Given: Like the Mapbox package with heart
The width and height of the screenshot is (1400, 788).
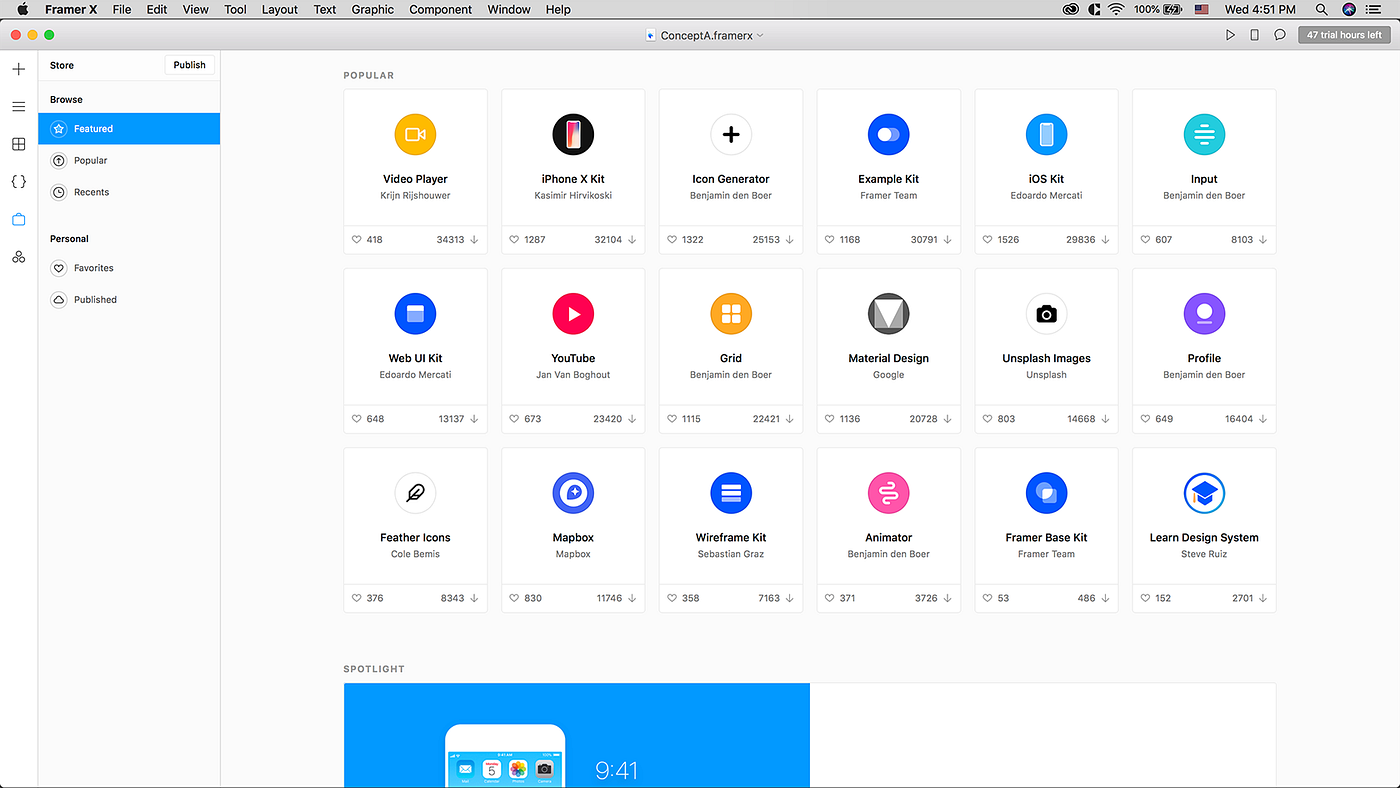Looking at the screenshot, I should pyautogui.click(x=515, y=598).
